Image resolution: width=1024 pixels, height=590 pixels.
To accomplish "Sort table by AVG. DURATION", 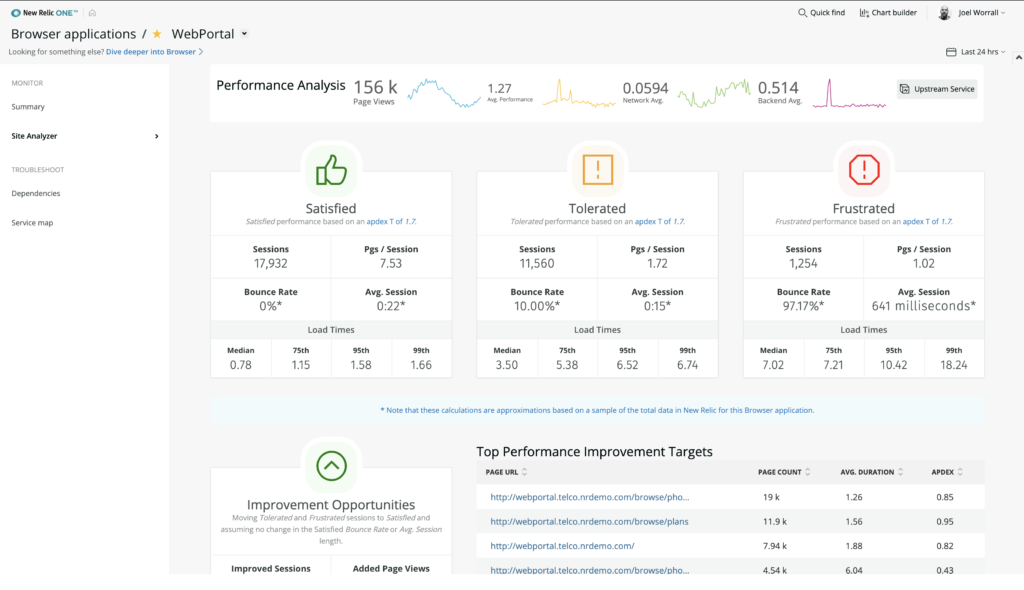I will (x=872, y=472).
